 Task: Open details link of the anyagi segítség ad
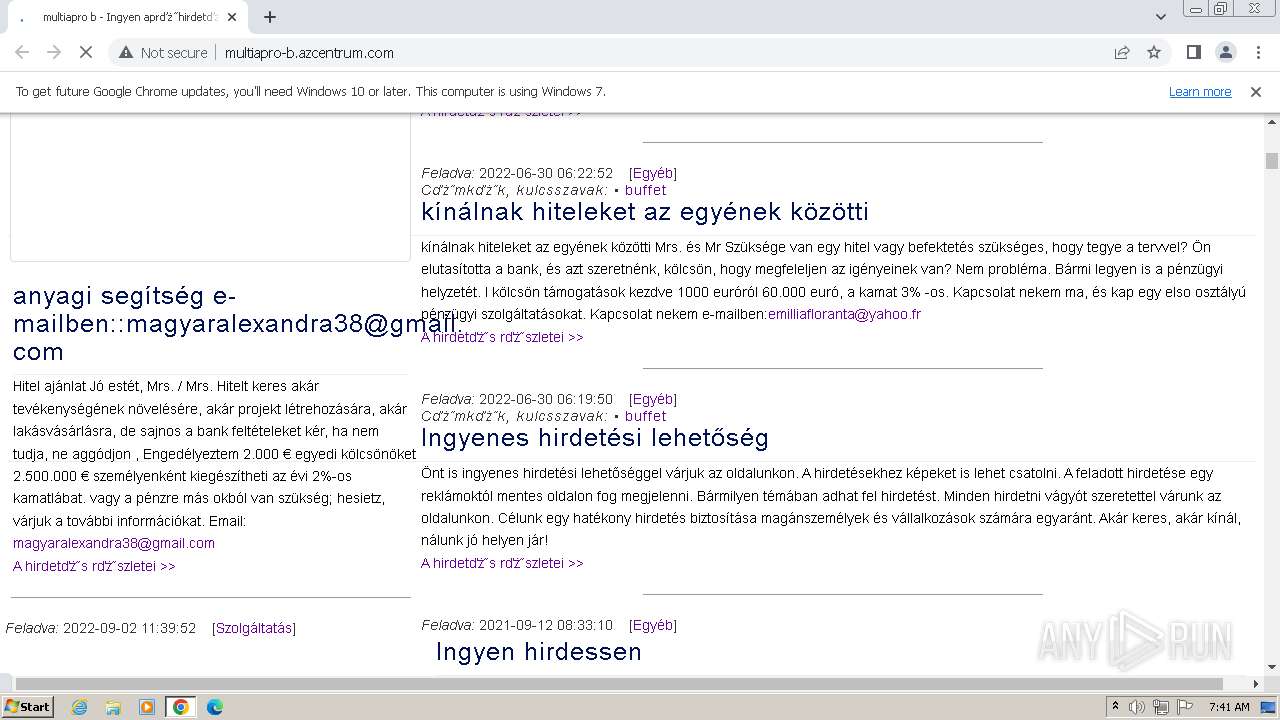point(94,566)
